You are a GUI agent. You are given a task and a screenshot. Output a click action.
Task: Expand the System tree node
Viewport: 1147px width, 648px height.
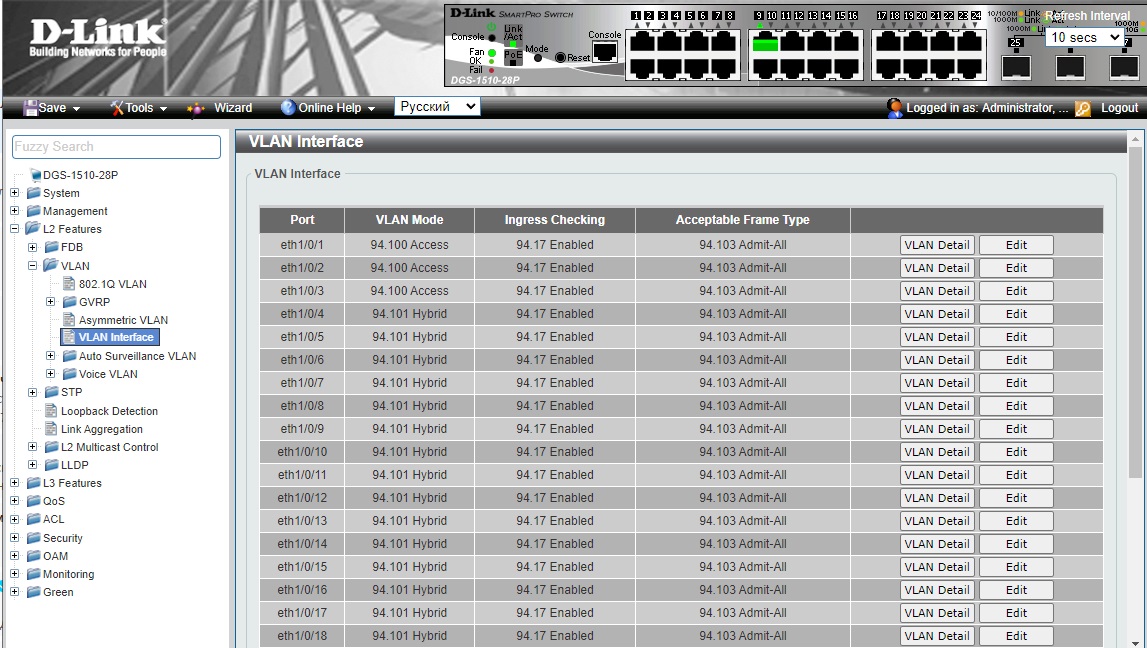[x=15, y=193]
